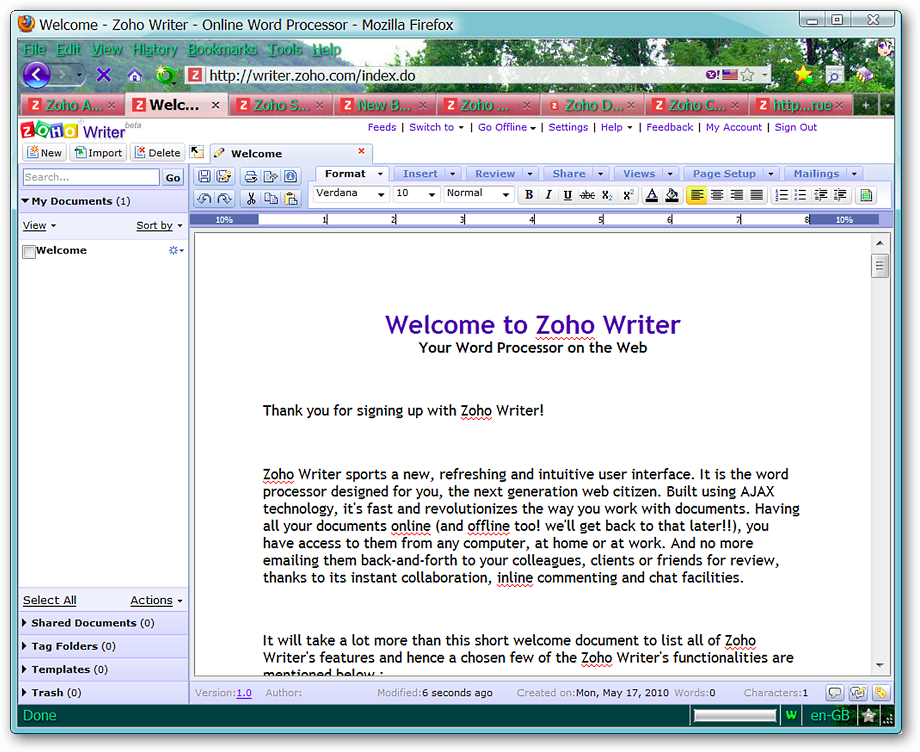Toggle strikethrough formatting

(587, 195)
